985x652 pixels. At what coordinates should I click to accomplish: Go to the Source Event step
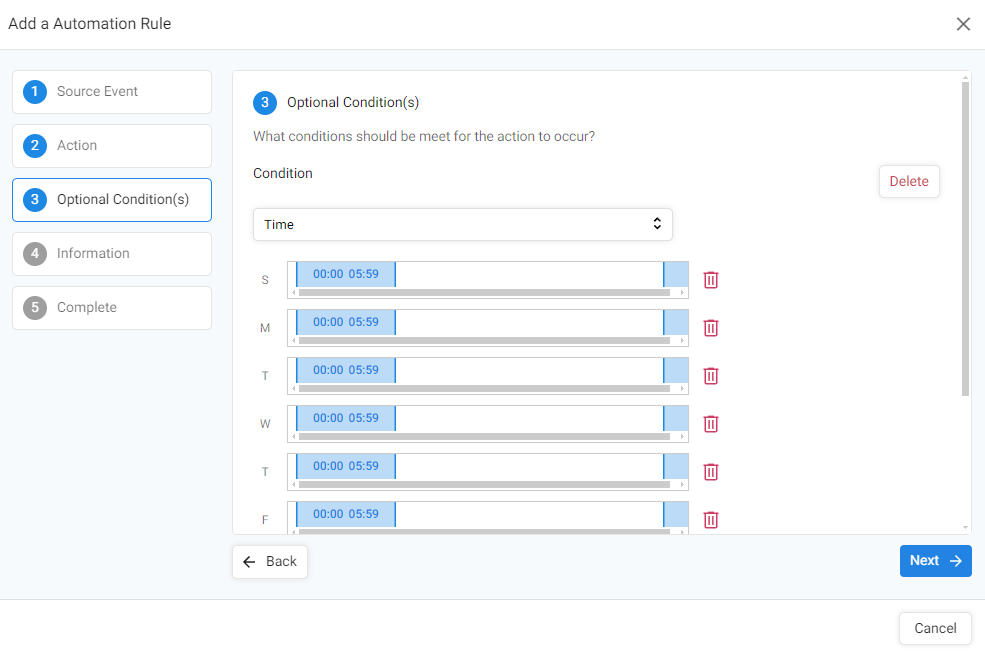(112, 92)
